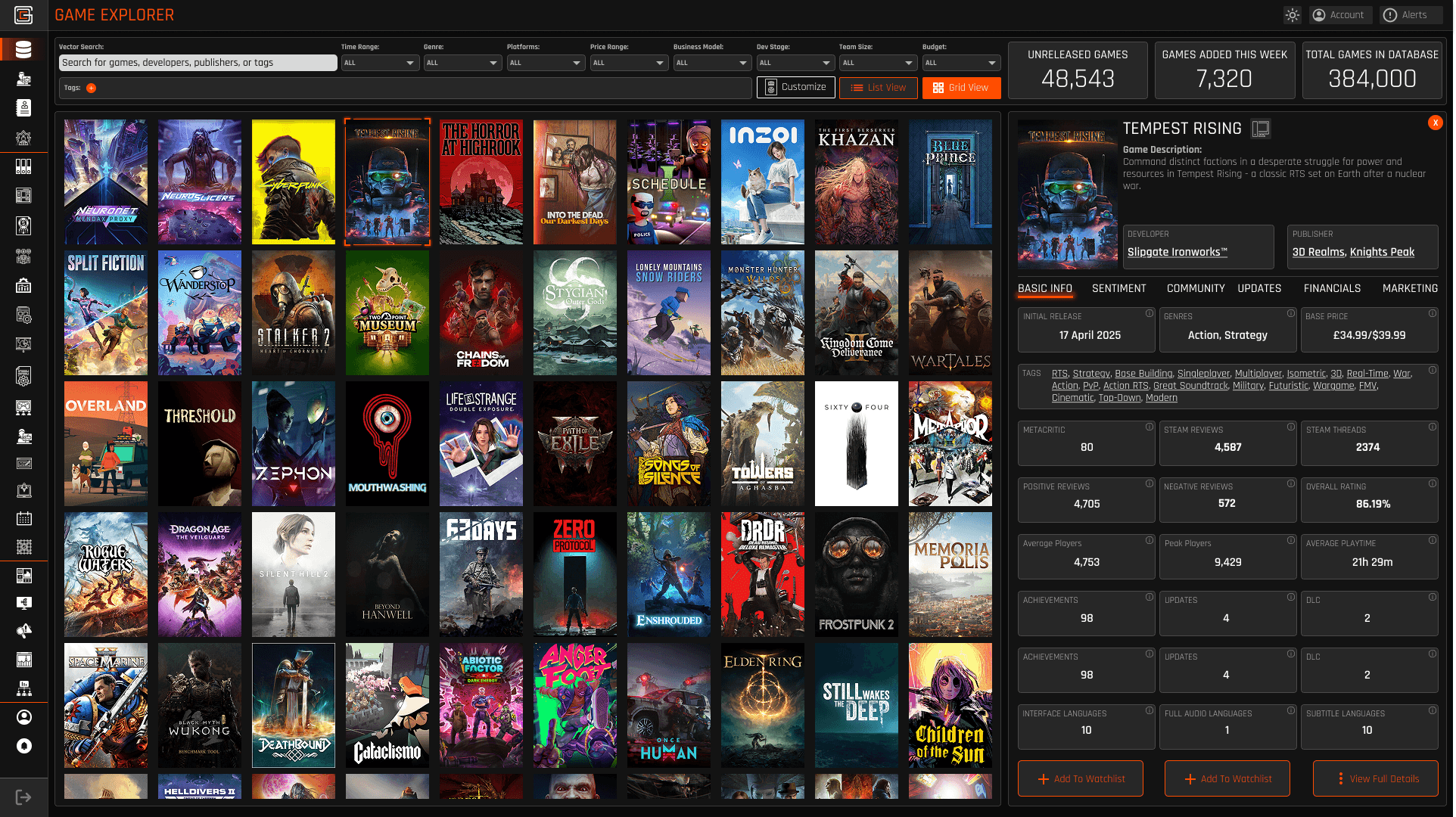Open the database stack sidebar icon
This screenshot has height=817, width=1456.
23,50
